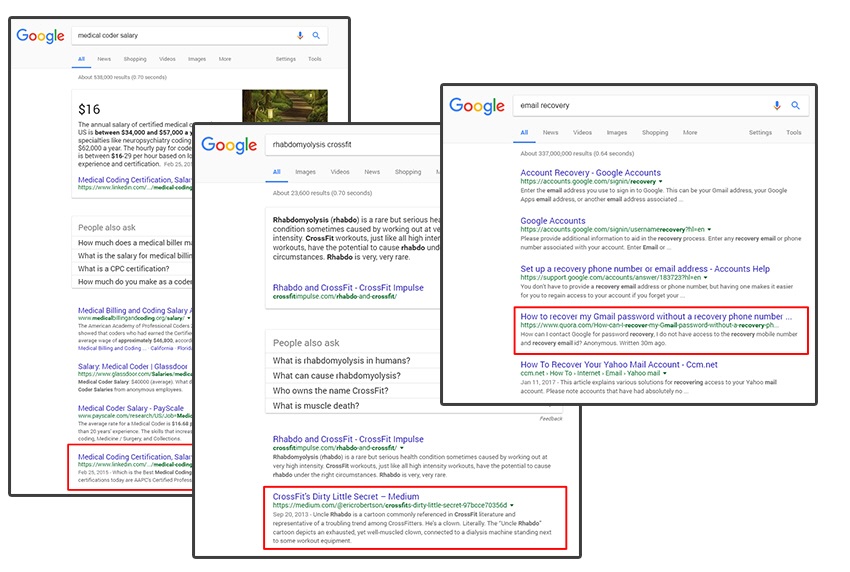The height and width of the screenshot is (572, 850).
Task: Select All tab in medical coder salary window
Action: click(x=81, y=59)
